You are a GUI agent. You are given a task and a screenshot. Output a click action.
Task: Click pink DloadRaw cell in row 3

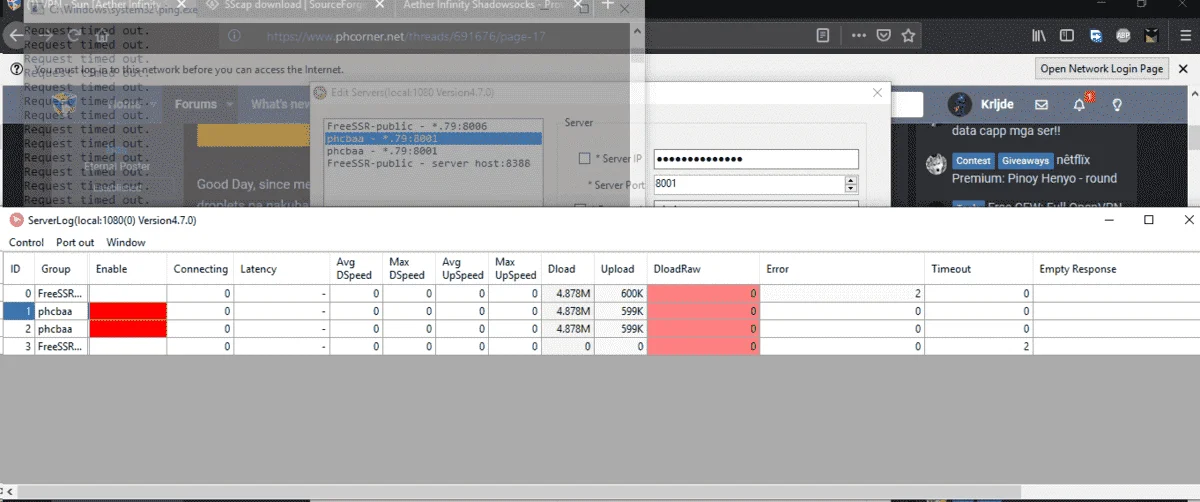[703, 346]
